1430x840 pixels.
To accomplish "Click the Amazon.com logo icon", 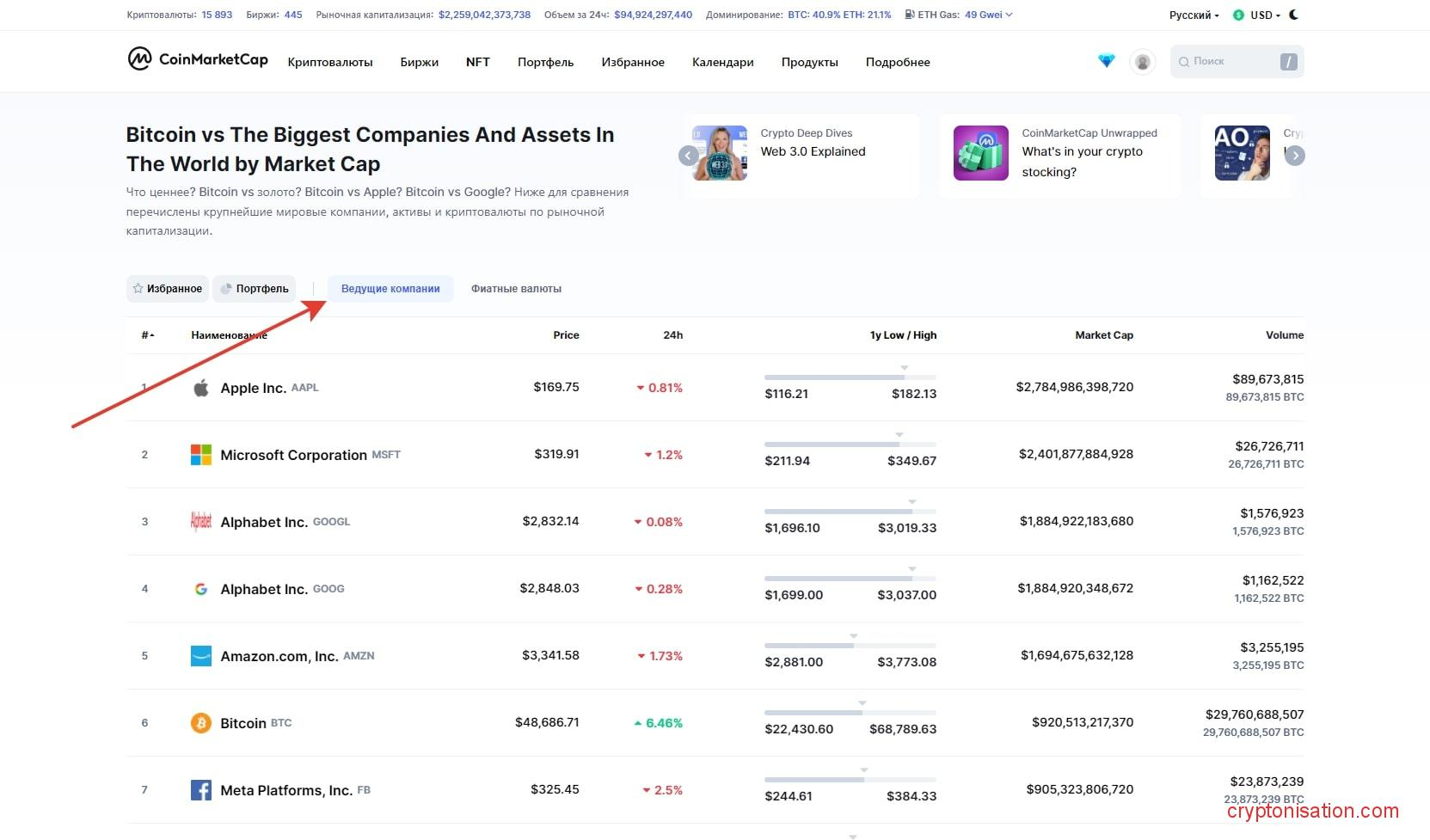I will [x=200, y=656].
